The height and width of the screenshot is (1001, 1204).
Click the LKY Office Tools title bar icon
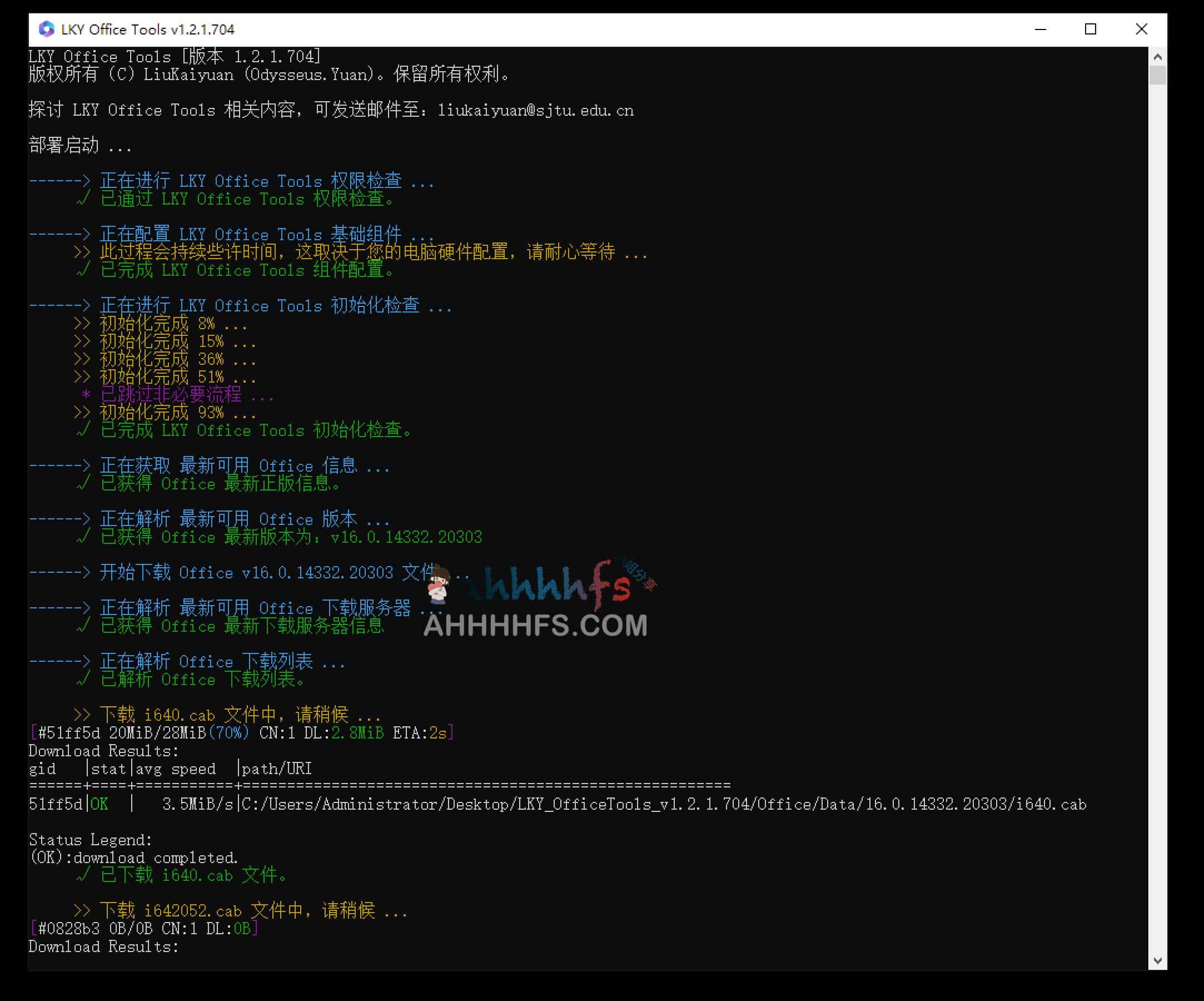pos(47,29)
